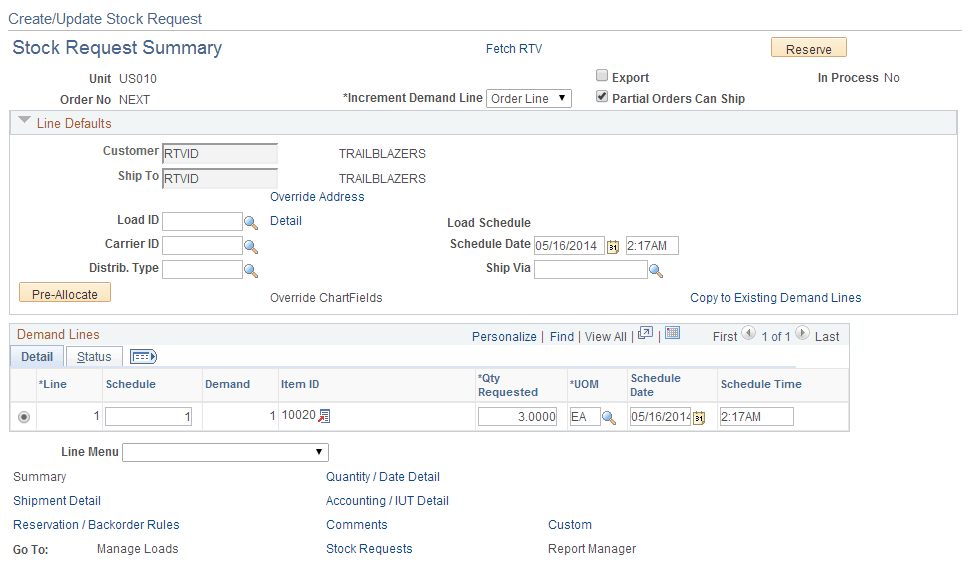
Task: Uncheck Partial Orders Can Ship
Action: (x=602, y=97)
